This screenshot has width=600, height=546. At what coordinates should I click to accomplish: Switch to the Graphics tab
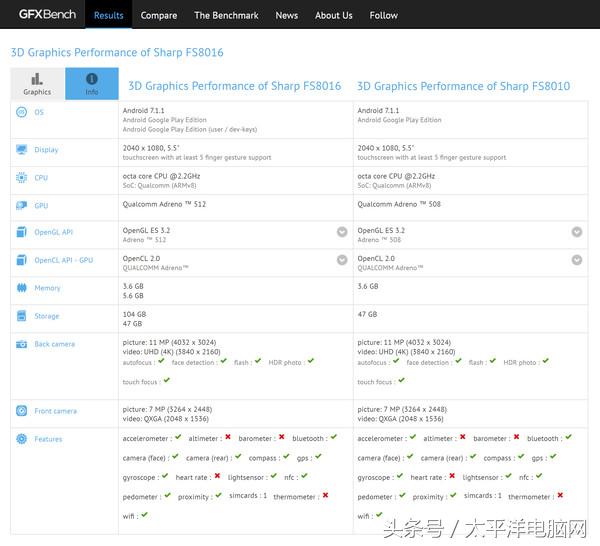[38, 84]
